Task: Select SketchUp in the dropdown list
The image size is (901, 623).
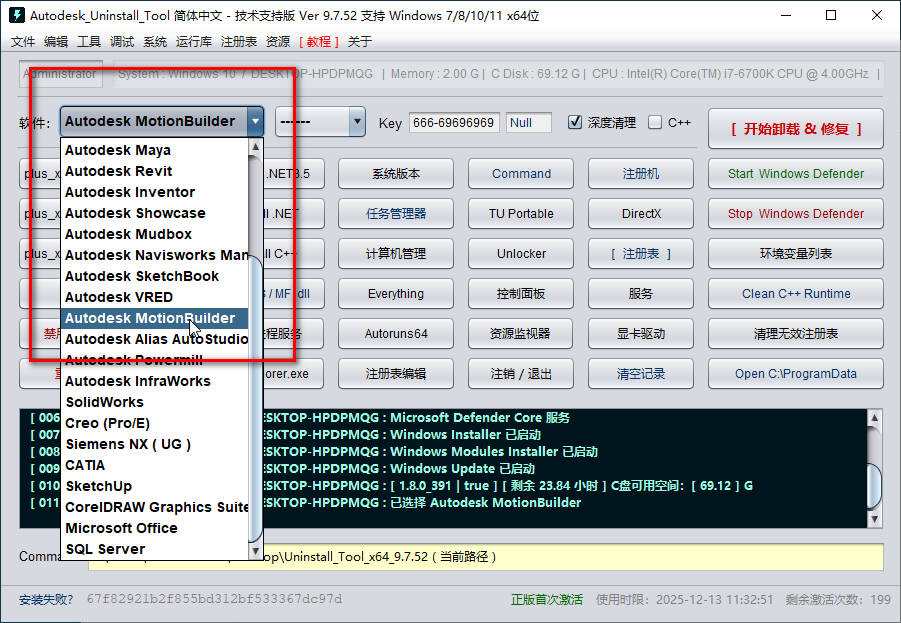Action: pos(155,486)
